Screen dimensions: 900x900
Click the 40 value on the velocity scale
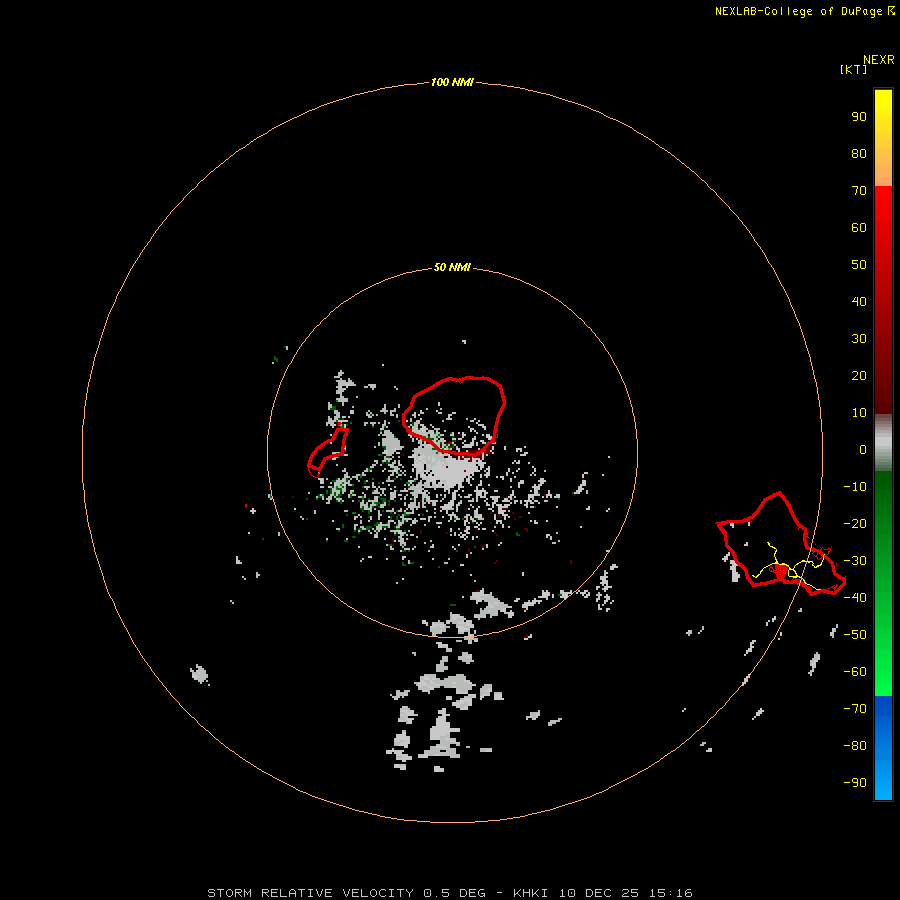point(859,301)
